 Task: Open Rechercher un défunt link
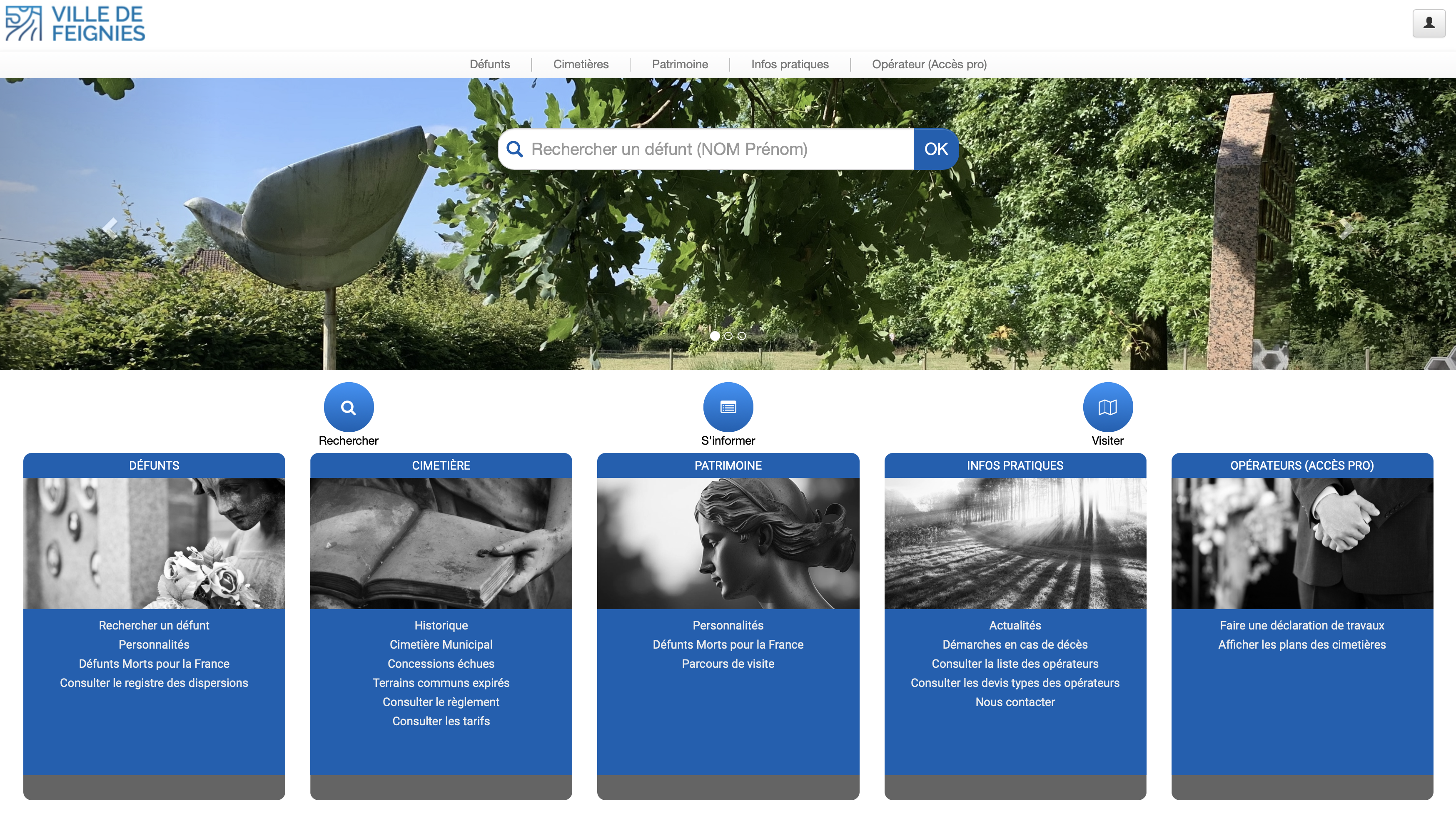pyautogui.click(x=154, y=625)
